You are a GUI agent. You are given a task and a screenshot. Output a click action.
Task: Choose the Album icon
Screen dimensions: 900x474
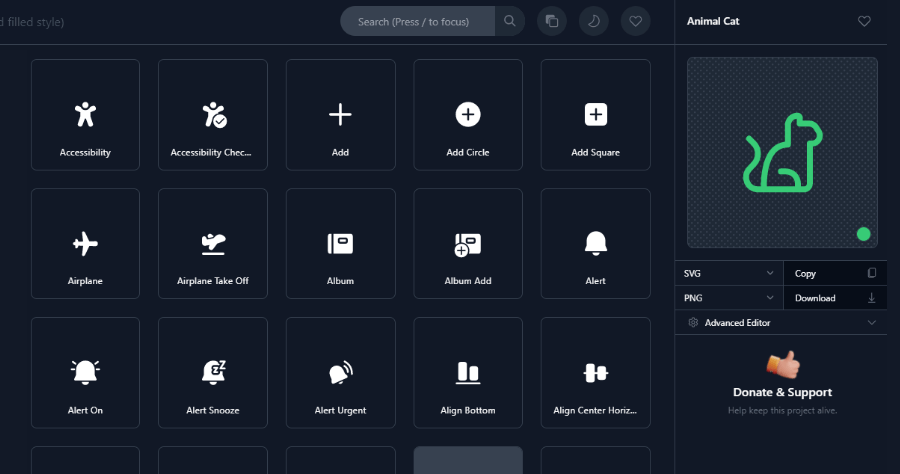[x=340, y=243]
